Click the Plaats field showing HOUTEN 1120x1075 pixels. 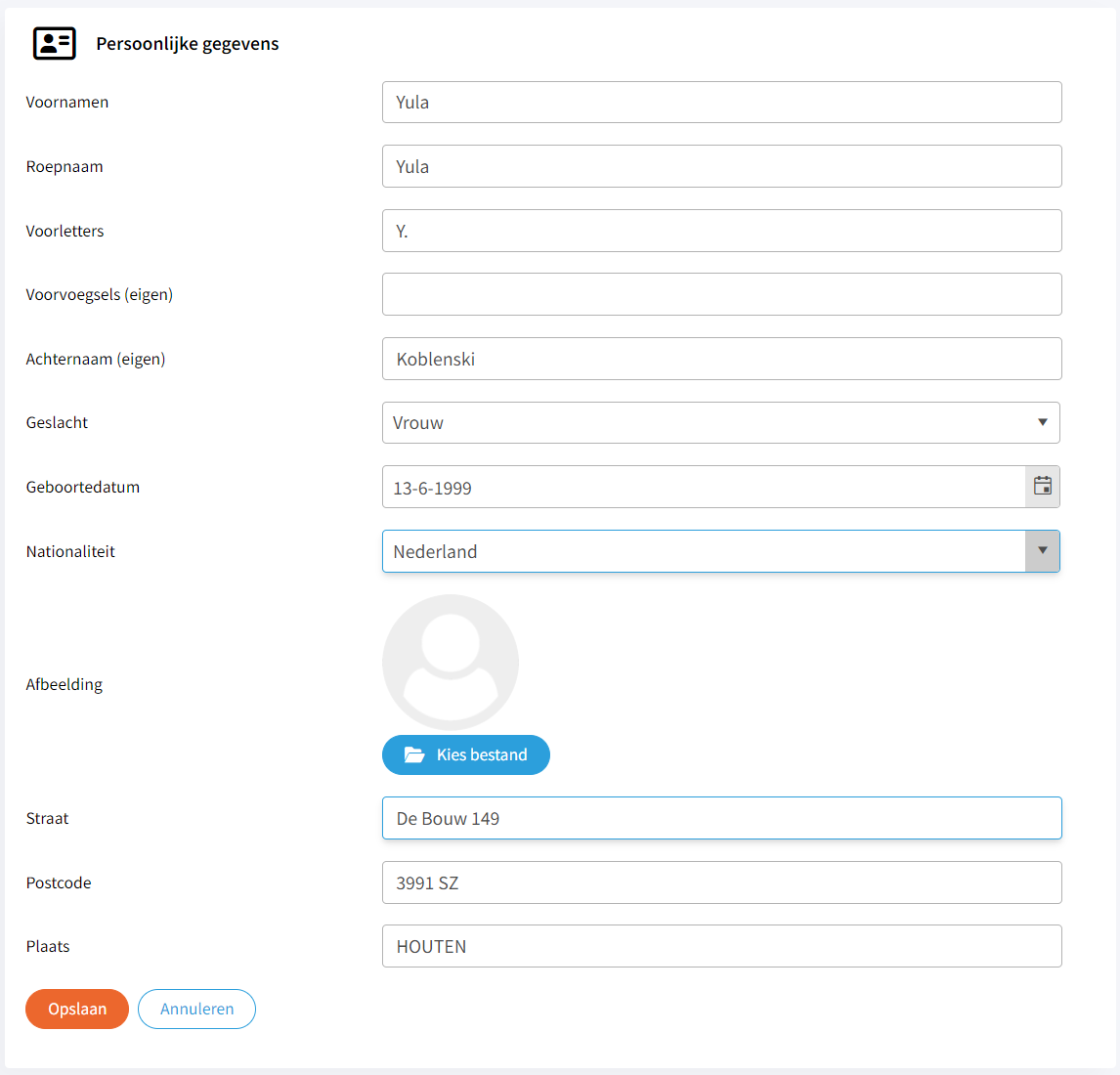click(x=721, y=946)
